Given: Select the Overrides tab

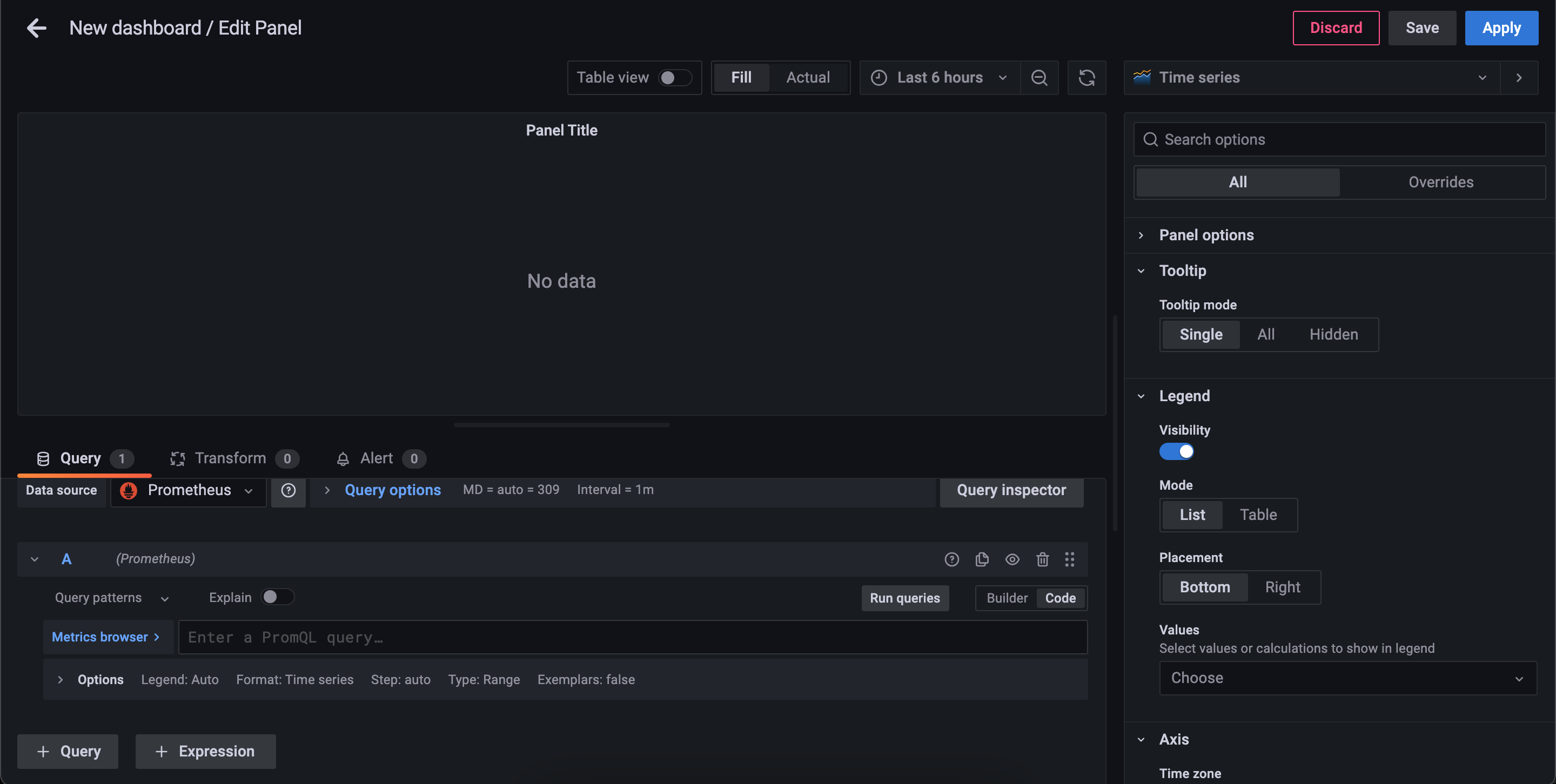Looking at the screenshot, I should pyautogui.click(x=1440, y=183).
